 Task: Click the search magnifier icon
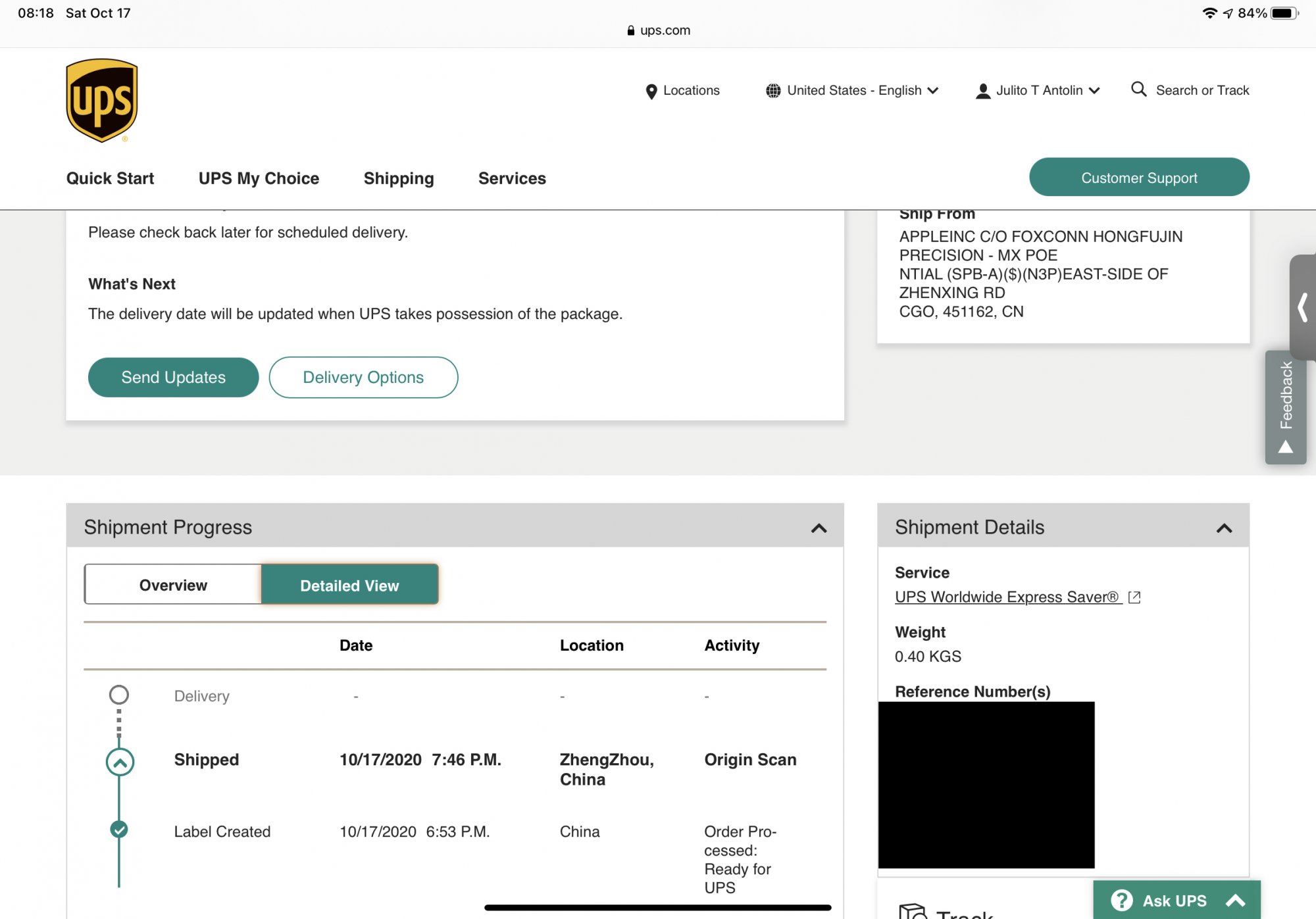tap(1138, 89)
